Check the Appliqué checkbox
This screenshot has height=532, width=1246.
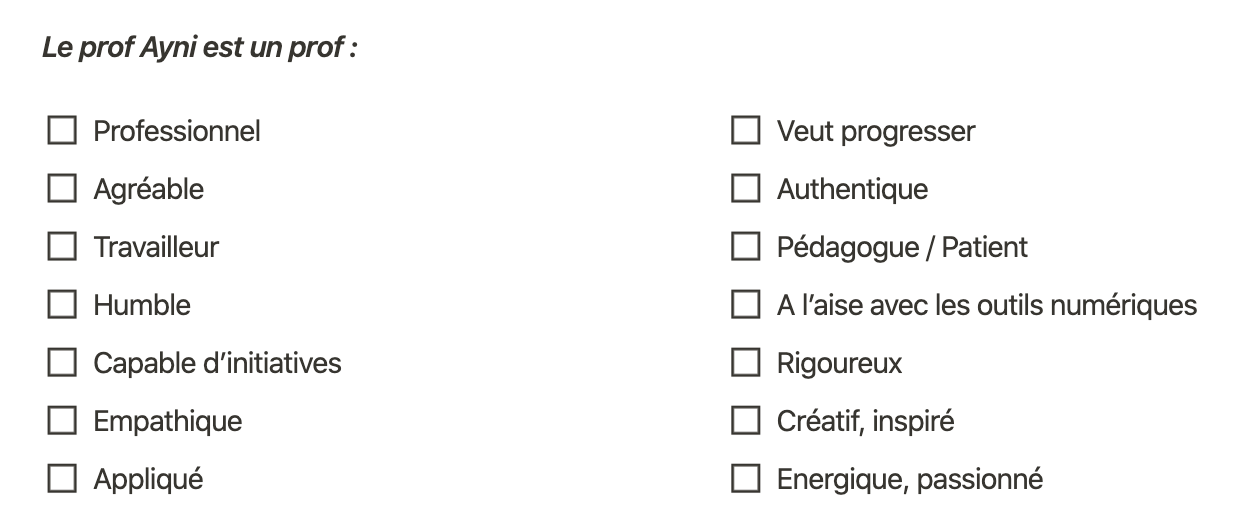pyautogui.click(x=62, y=479)
